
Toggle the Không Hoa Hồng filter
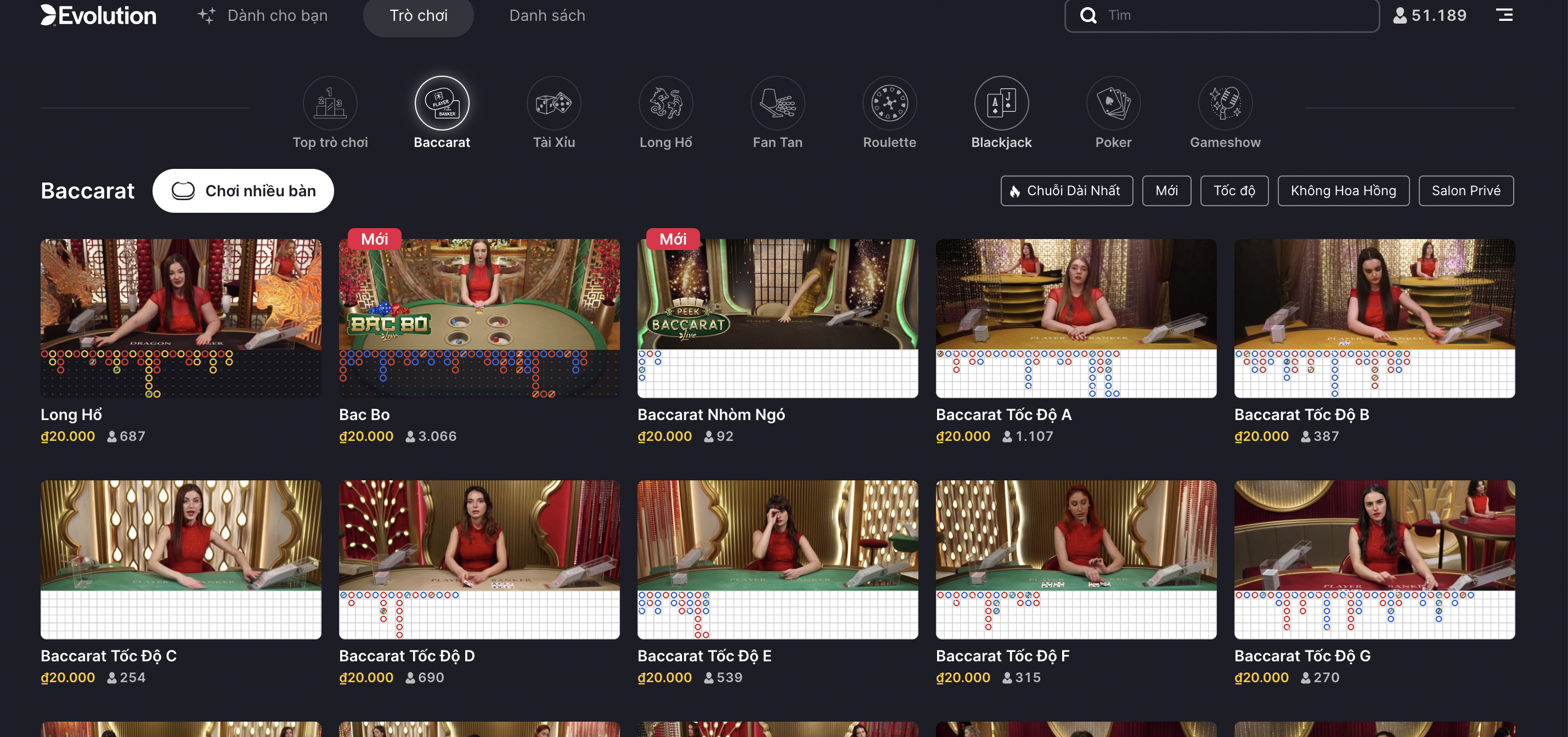[x=1344, y=191]
